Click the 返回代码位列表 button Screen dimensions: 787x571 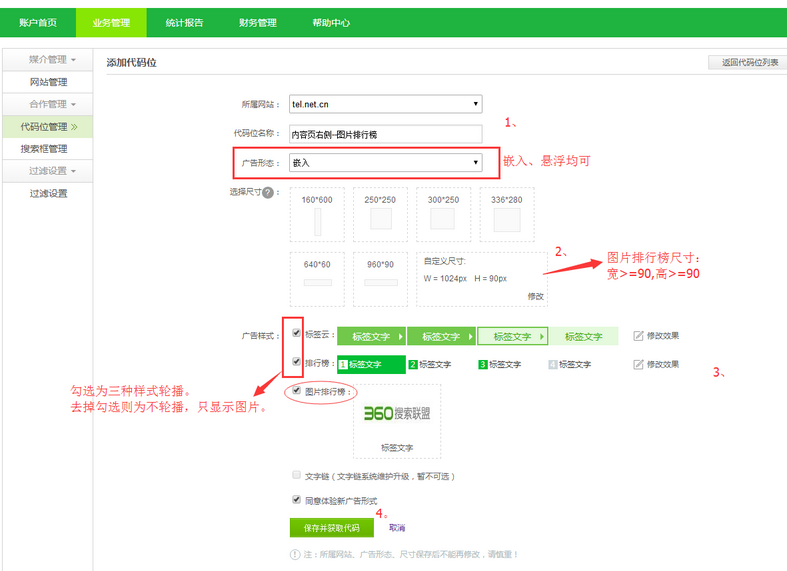coord(748,62)
